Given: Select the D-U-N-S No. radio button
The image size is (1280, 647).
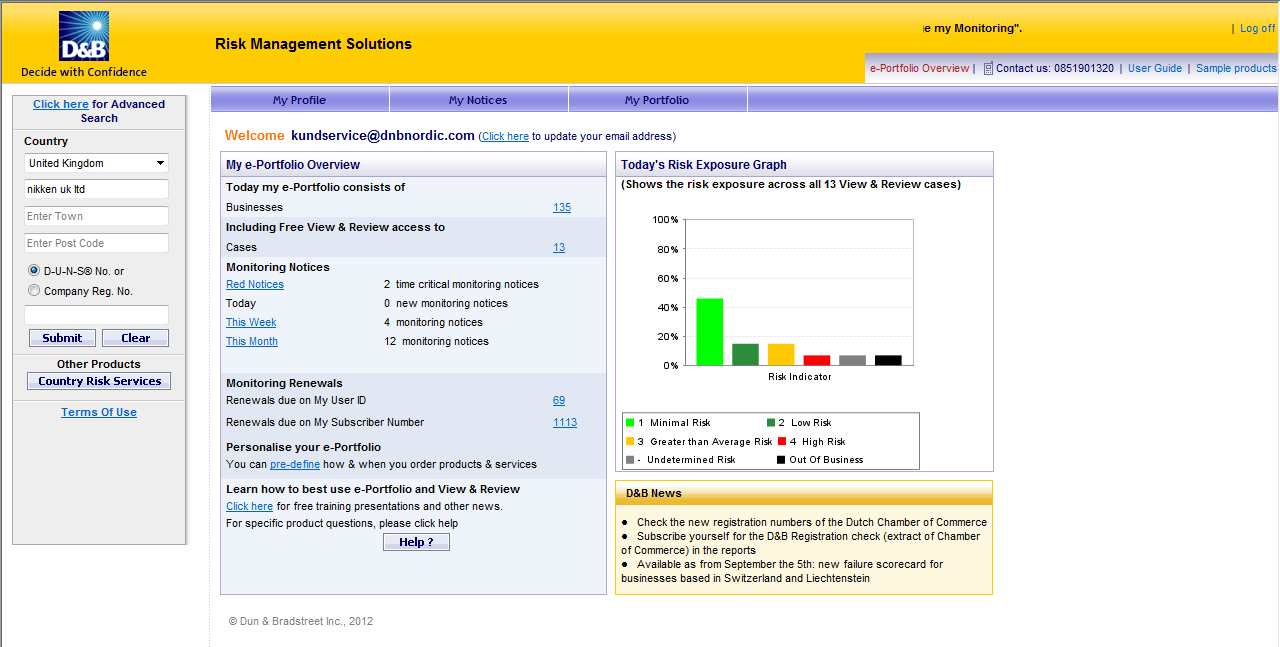Looking at the screenshot, I should click(x=34, y=270).
